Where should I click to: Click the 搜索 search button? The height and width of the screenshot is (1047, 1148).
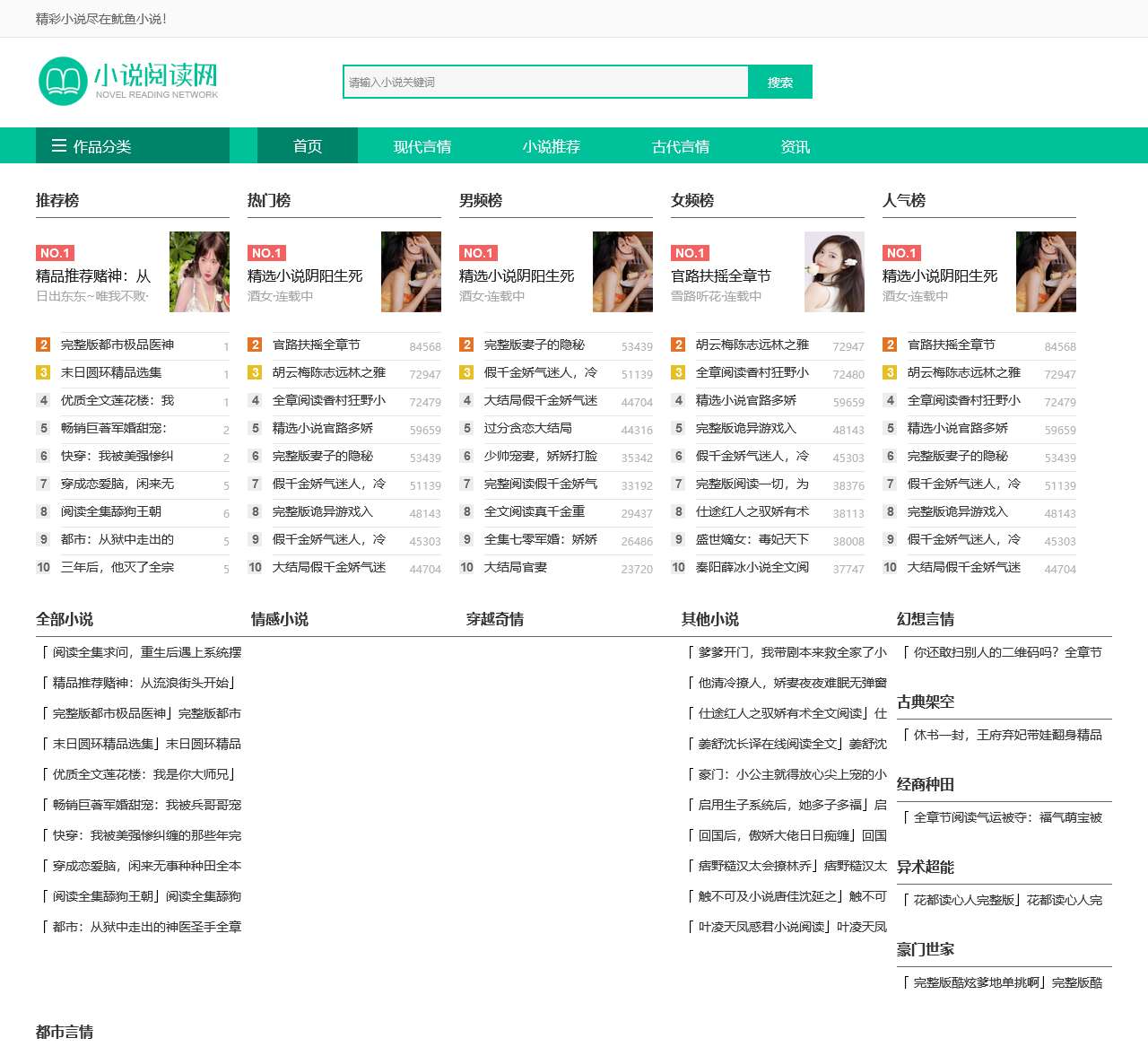tap(780, 82)
